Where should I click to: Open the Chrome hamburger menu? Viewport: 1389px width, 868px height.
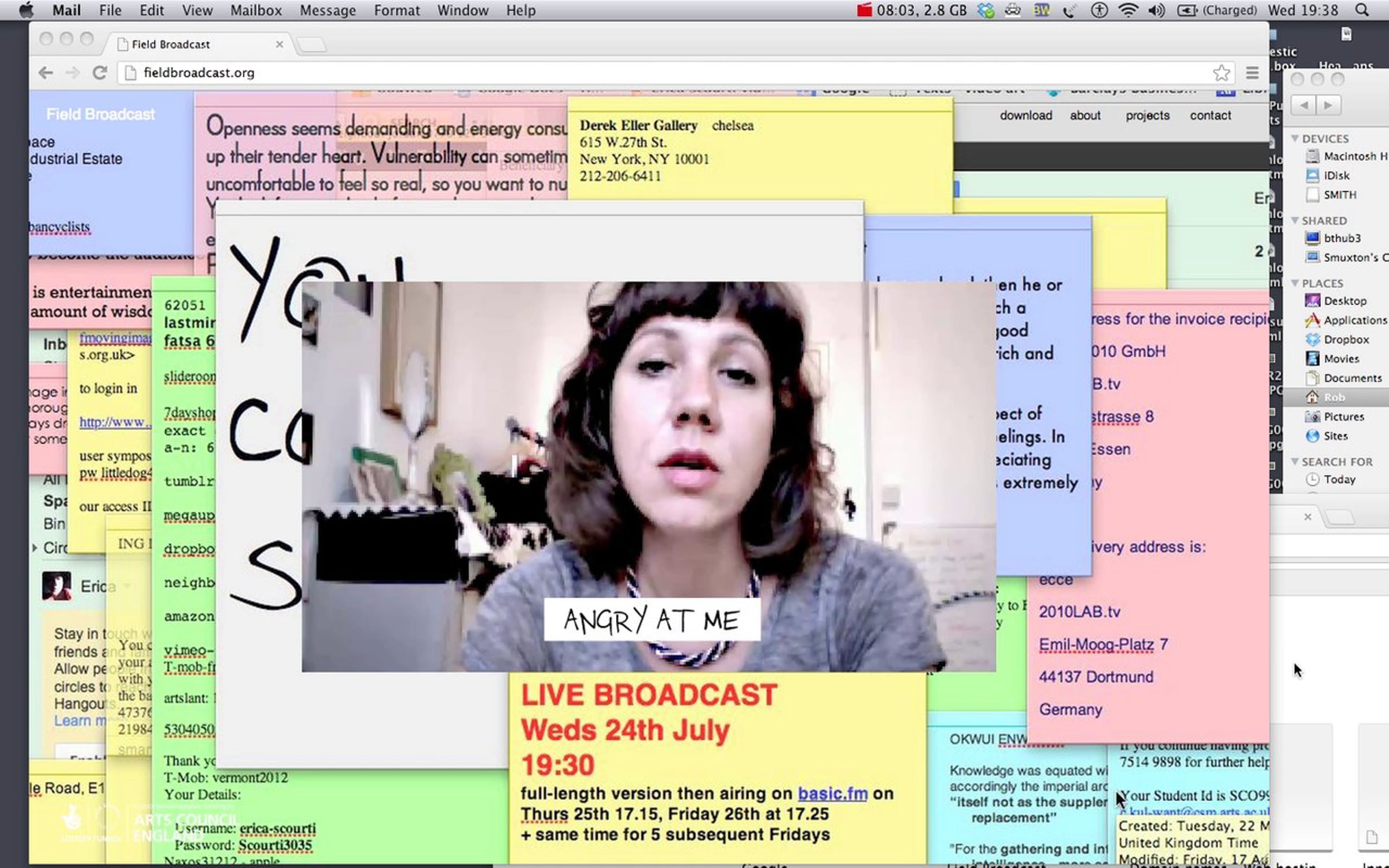(x=1252, y=73)
